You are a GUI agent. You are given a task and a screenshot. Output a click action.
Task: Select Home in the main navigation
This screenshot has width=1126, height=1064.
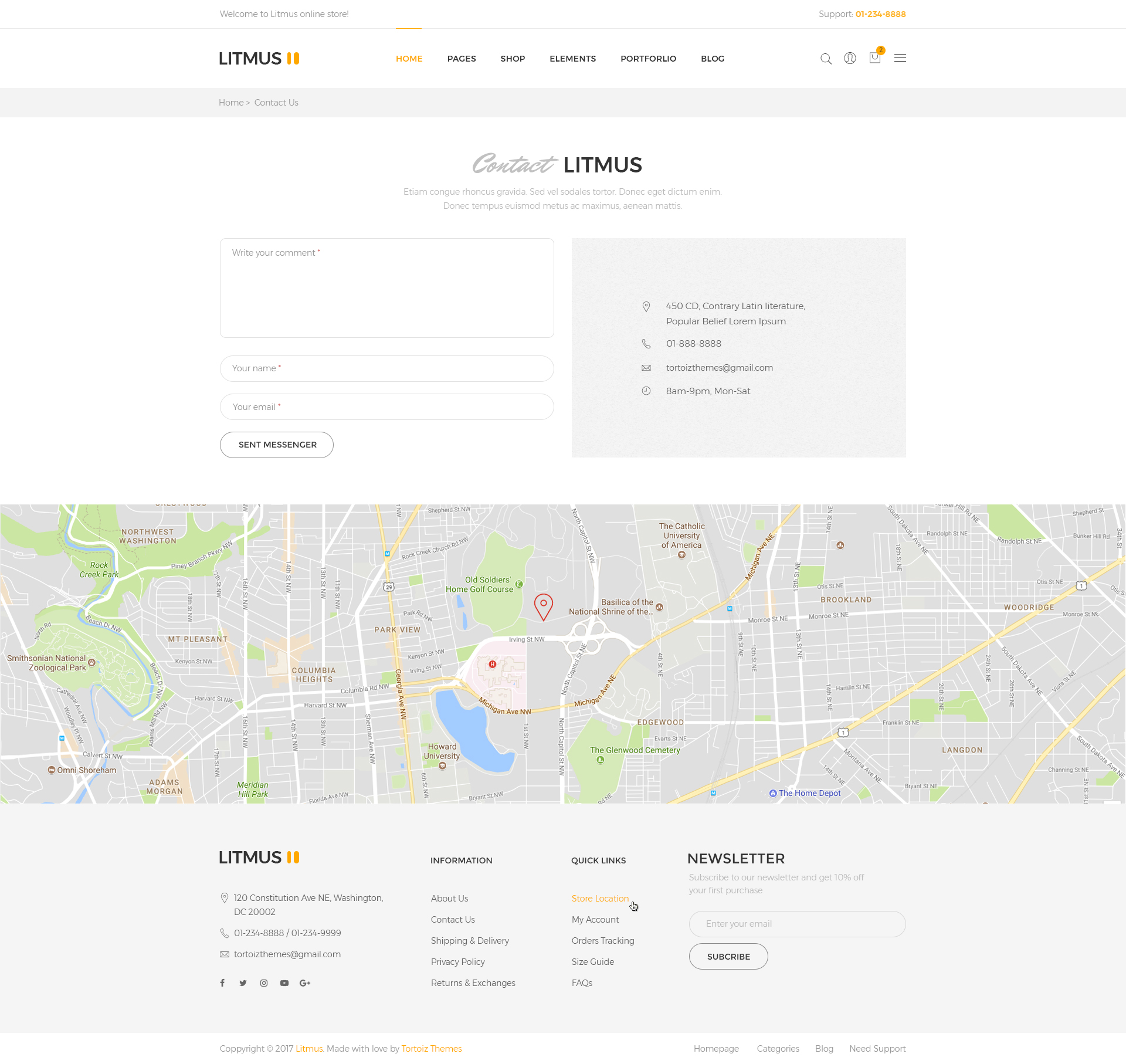(409, 58)
